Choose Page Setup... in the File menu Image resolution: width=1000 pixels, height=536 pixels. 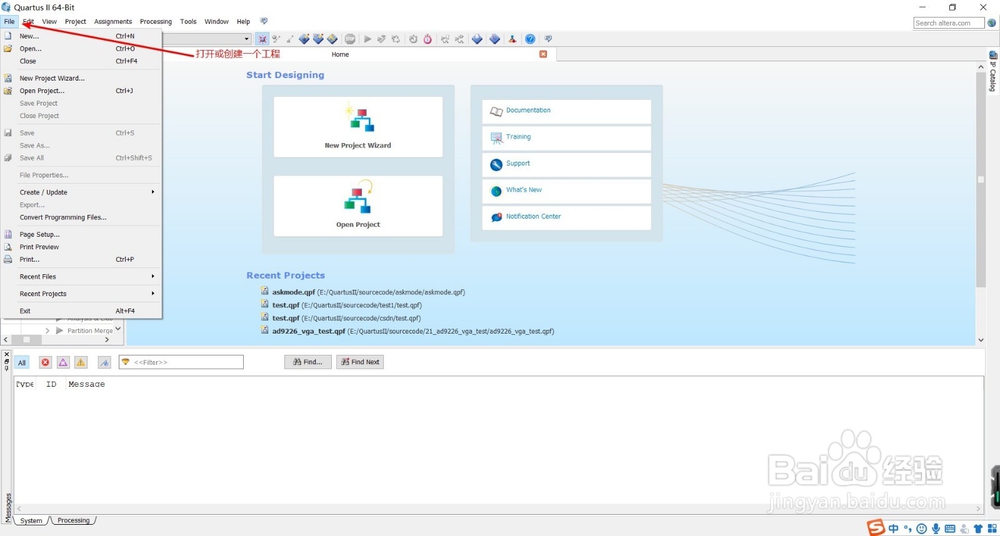[x=82, y=235]
